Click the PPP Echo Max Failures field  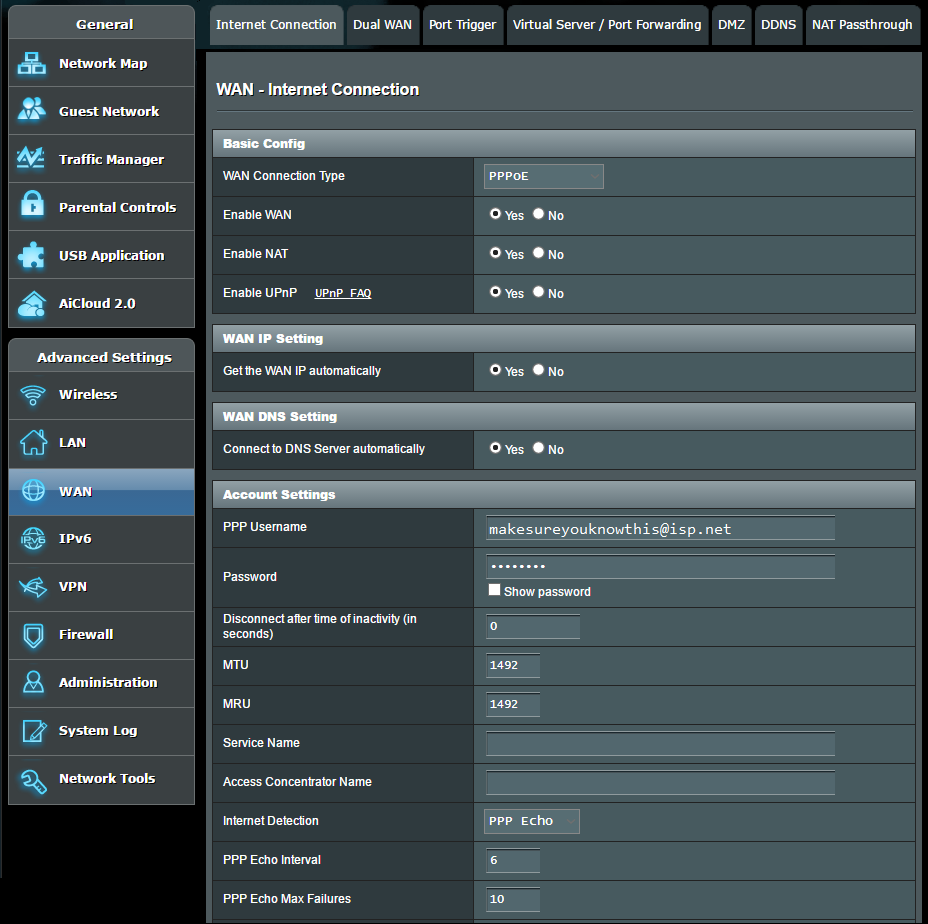tap(513, 900)
